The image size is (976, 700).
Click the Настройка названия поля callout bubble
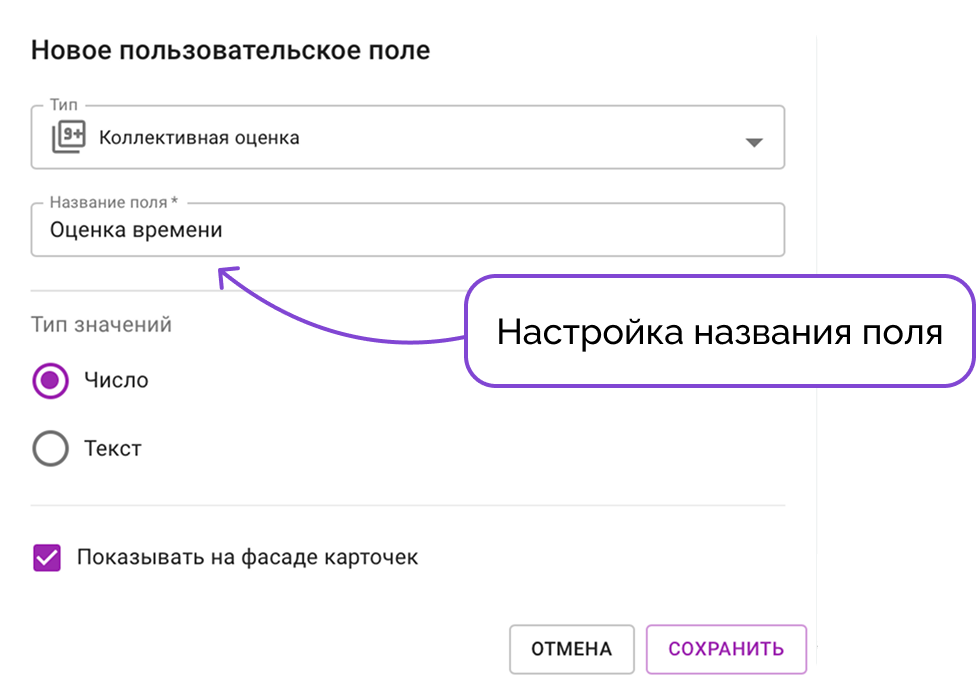point(720,331)
